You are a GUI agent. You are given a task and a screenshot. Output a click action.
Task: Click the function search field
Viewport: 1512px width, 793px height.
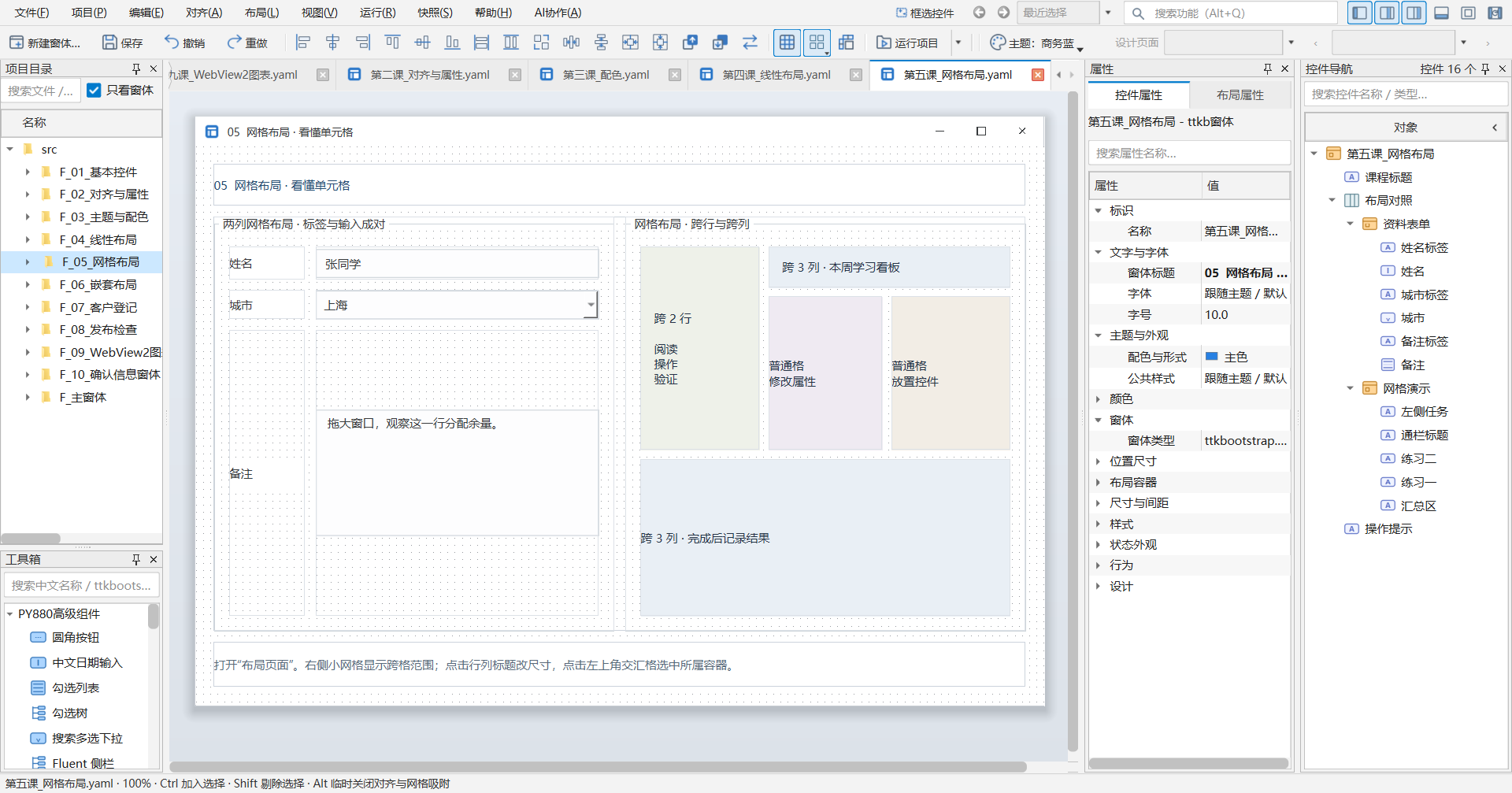(x=1231, y=13)
